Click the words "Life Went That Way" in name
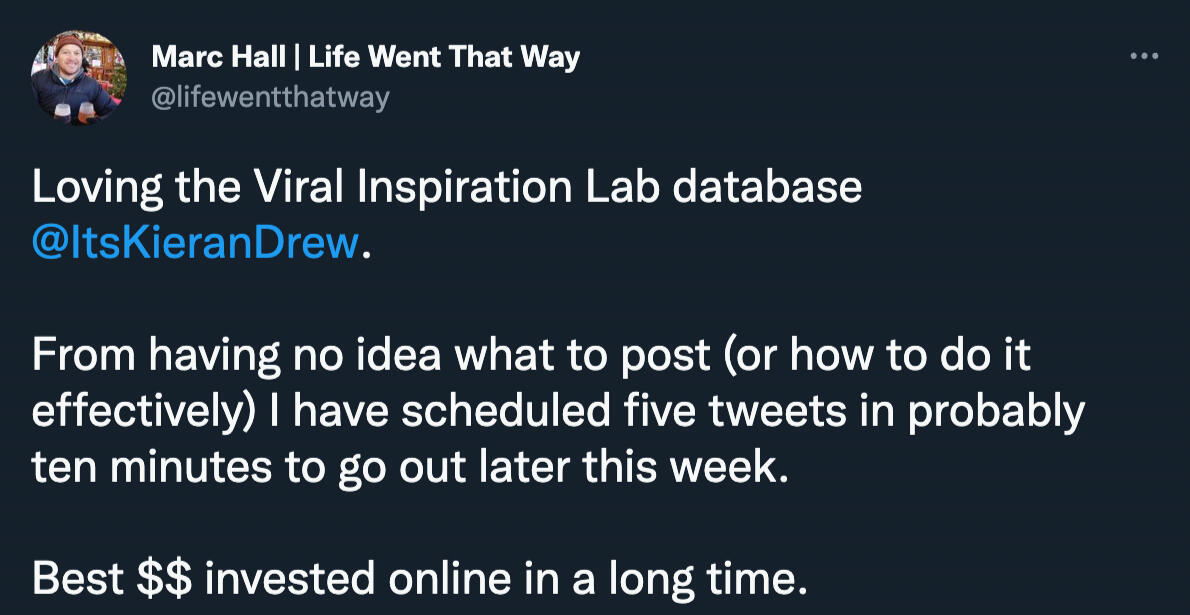This screenshot has width=1190, height=615. tap(444, 57)
